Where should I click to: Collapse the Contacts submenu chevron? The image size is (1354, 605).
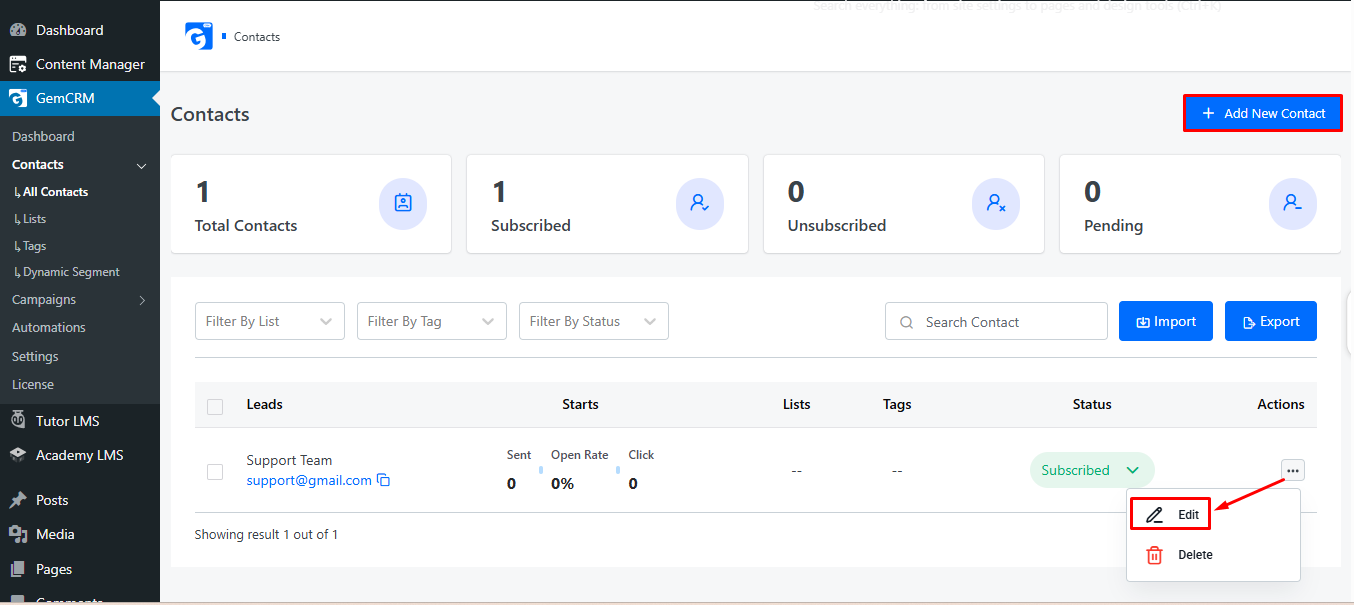pos(142,165)
